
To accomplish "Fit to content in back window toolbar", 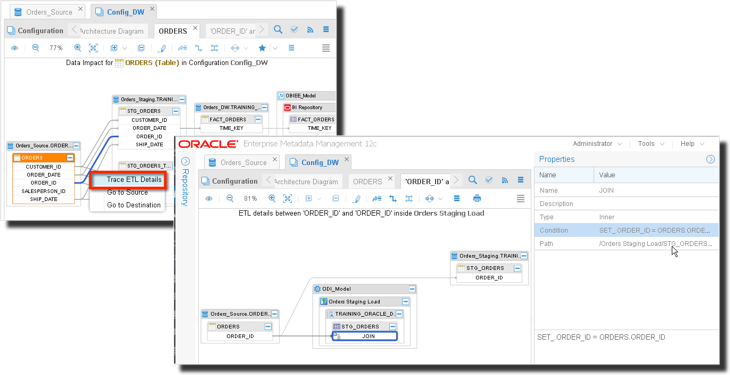I will [x=93, y=48].
